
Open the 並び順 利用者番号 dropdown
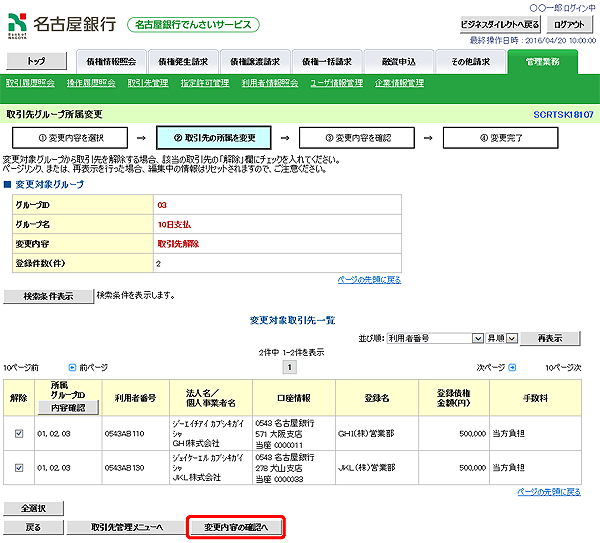pyautogui.click(x=435, y=338)
